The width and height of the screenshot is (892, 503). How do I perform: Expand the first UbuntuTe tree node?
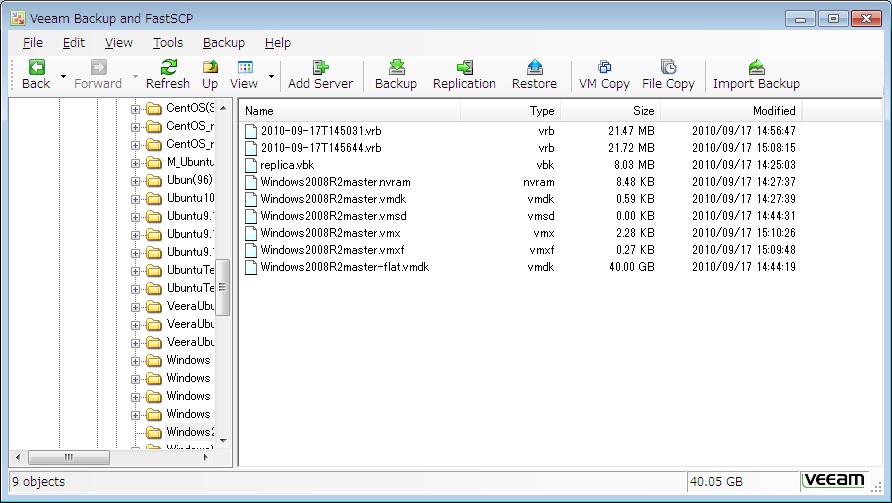point(135,271)
